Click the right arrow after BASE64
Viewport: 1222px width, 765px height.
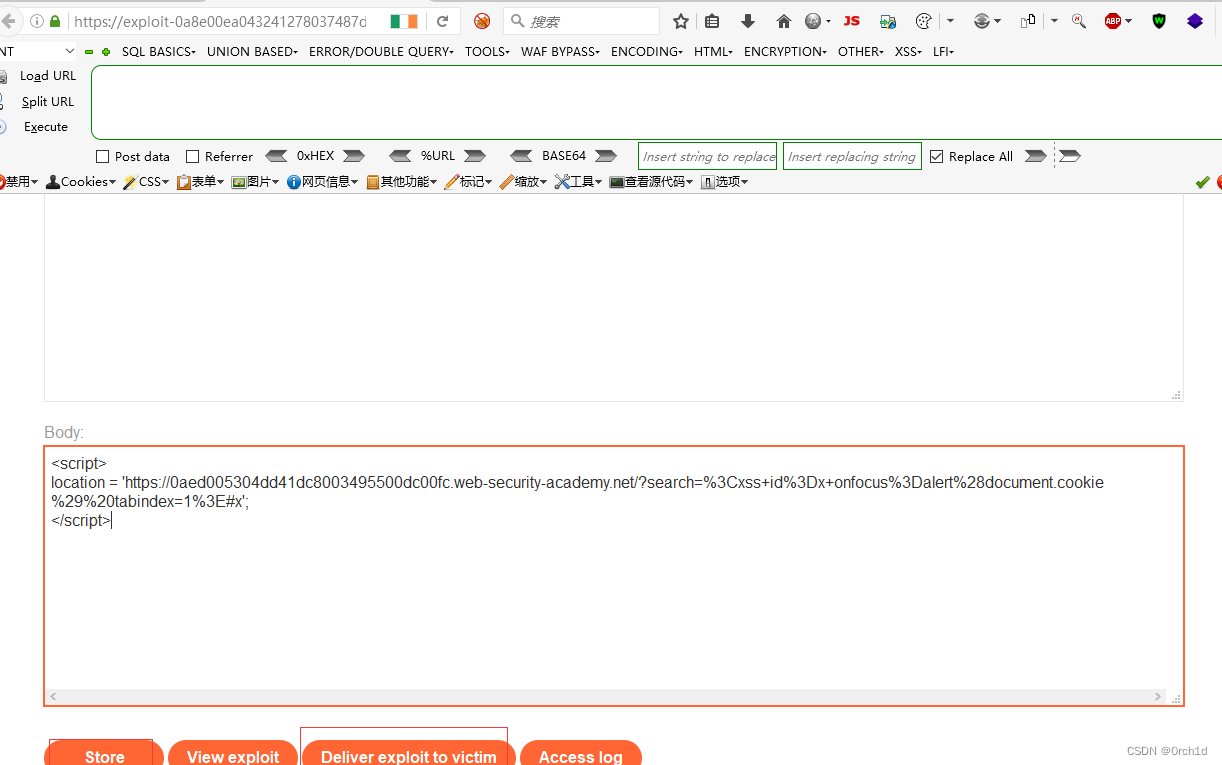click(x=605, y=156)
